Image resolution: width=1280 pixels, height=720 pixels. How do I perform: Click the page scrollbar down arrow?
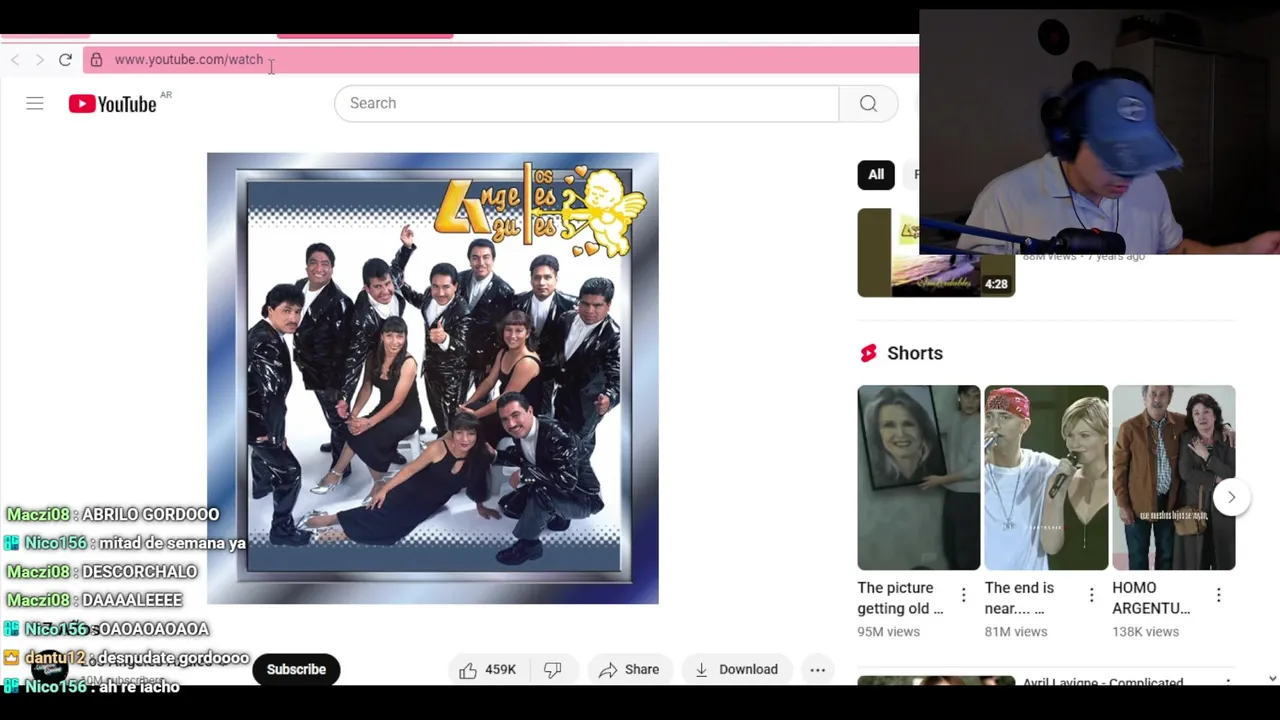(1272, 678)
